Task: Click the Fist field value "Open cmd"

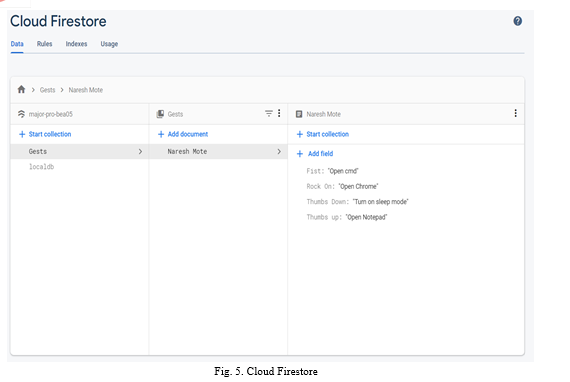Action: [x=343, y=171]
